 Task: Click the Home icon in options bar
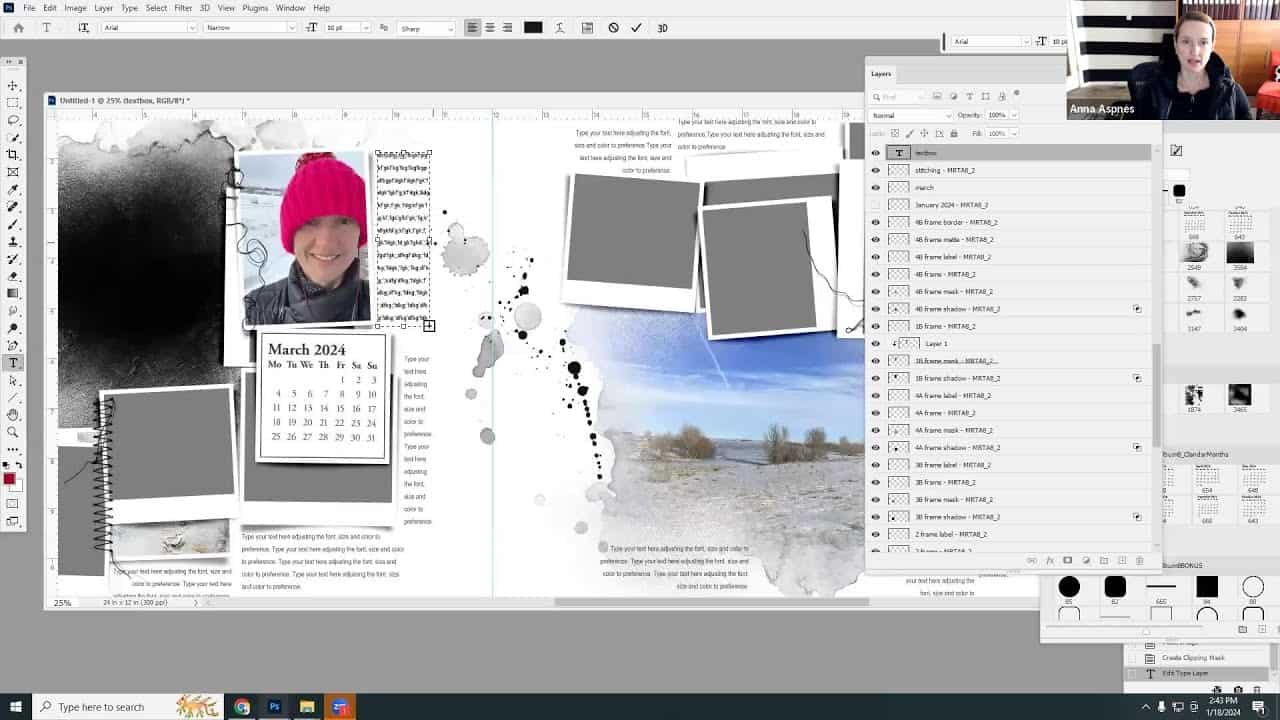(18, 28)
